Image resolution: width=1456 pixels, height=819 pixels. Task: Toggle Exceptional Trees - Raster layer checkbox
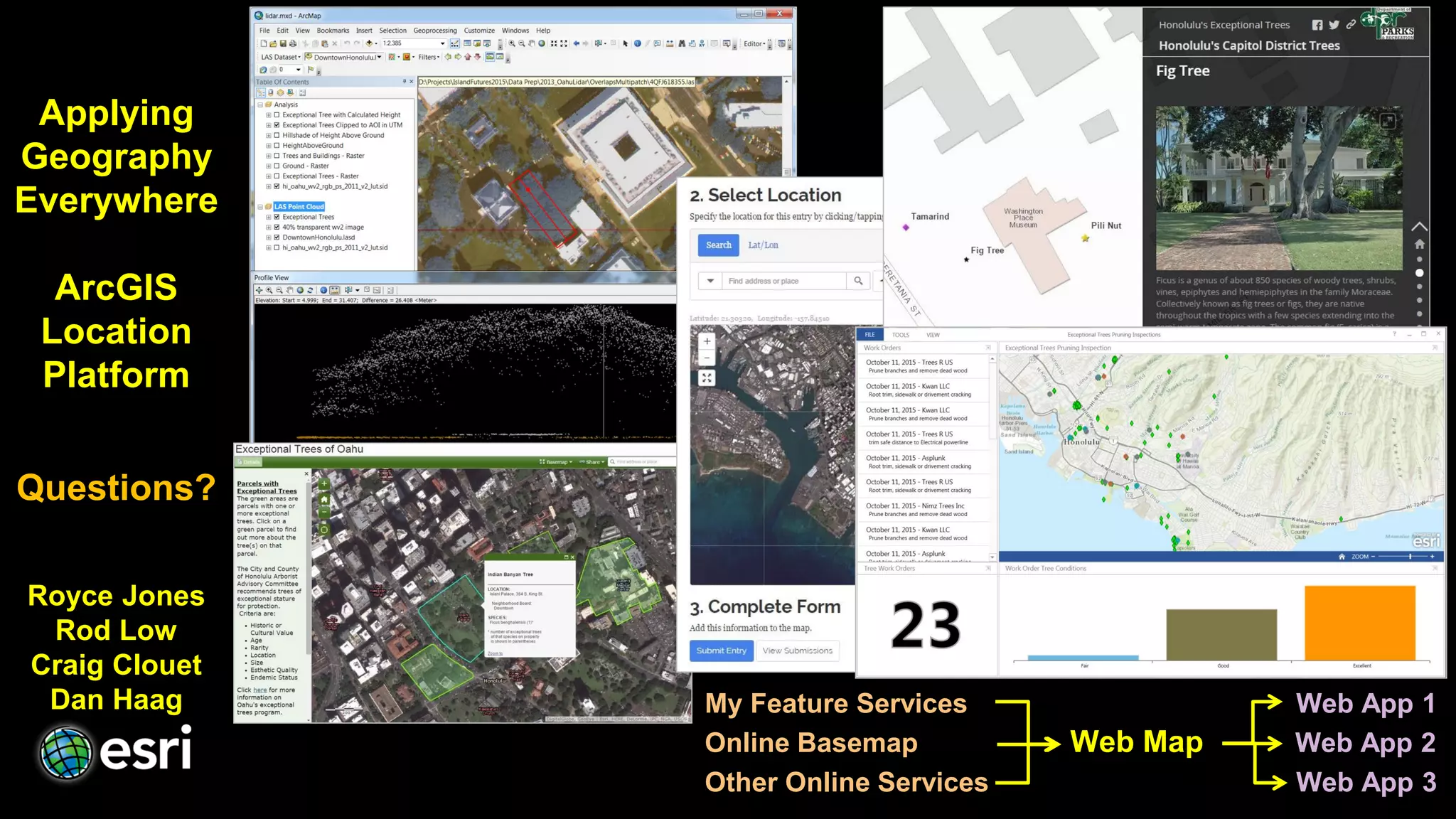[277, 176]
